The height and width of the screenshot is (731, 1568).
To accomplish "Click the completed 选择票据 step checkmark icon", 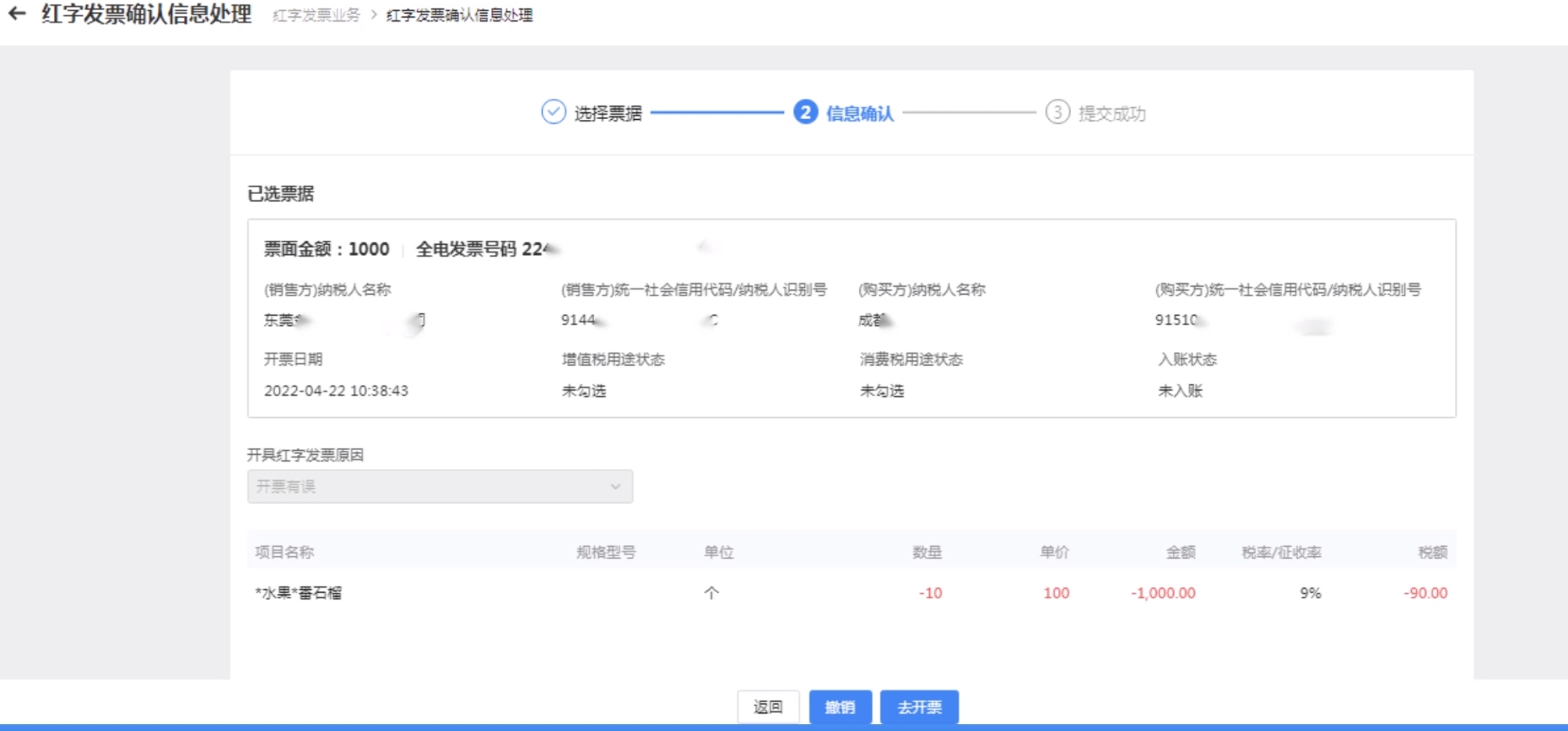I will [554, 112].
